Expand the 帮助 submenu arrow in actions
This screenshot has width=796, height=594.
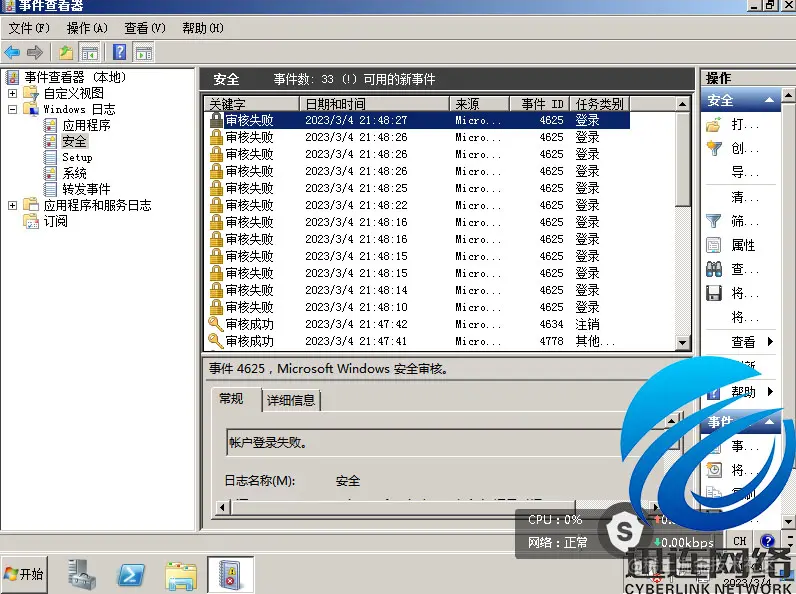coord(770,391)
